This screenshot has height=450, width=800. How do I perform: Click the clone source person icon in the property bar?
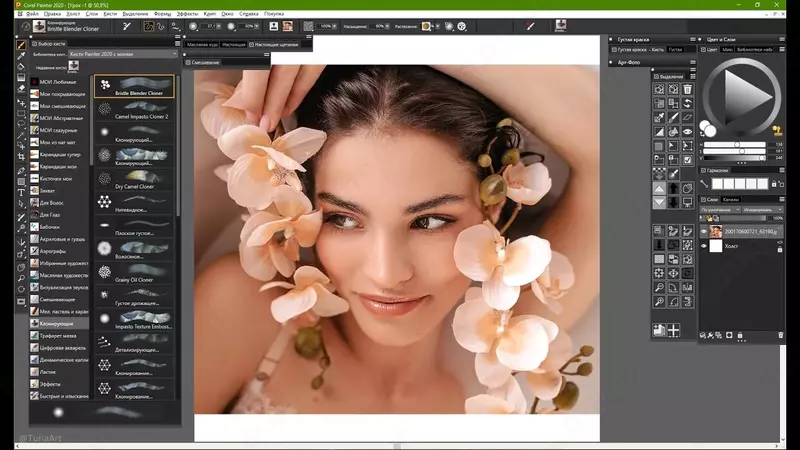[x=274, y=26]
